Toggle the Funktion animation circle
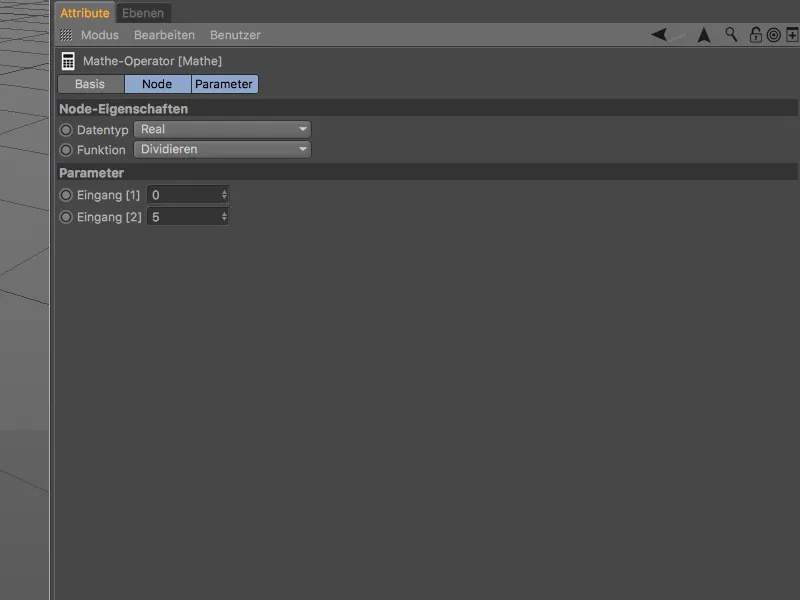The image size is (800, 600). pos(66,150)
